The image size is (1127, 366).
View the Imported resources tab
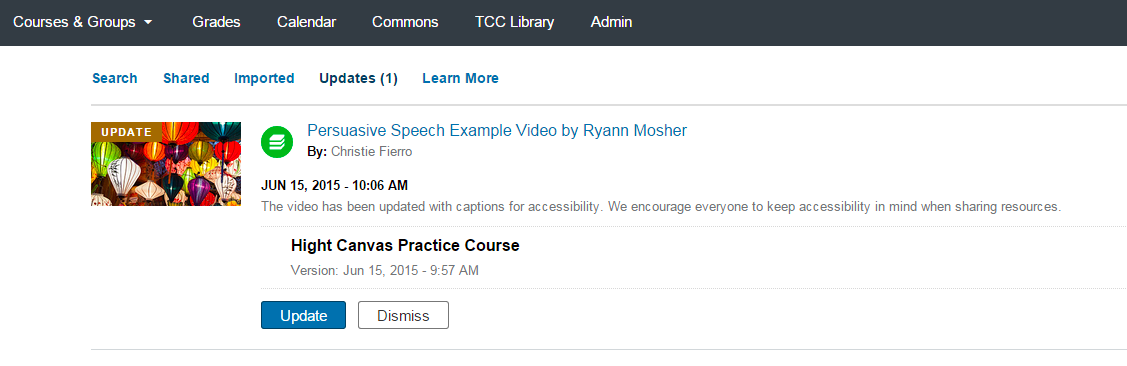point(264,78)
